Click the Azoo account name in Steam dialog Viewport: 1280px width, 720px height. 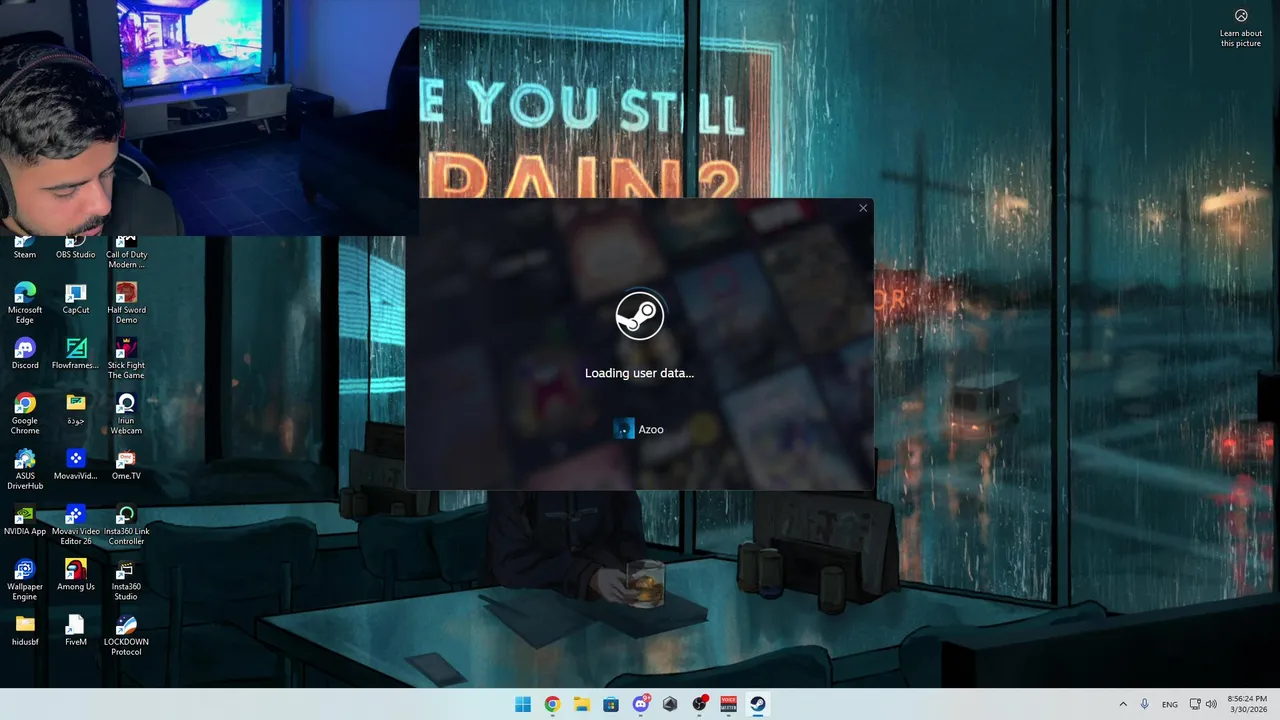651,429
